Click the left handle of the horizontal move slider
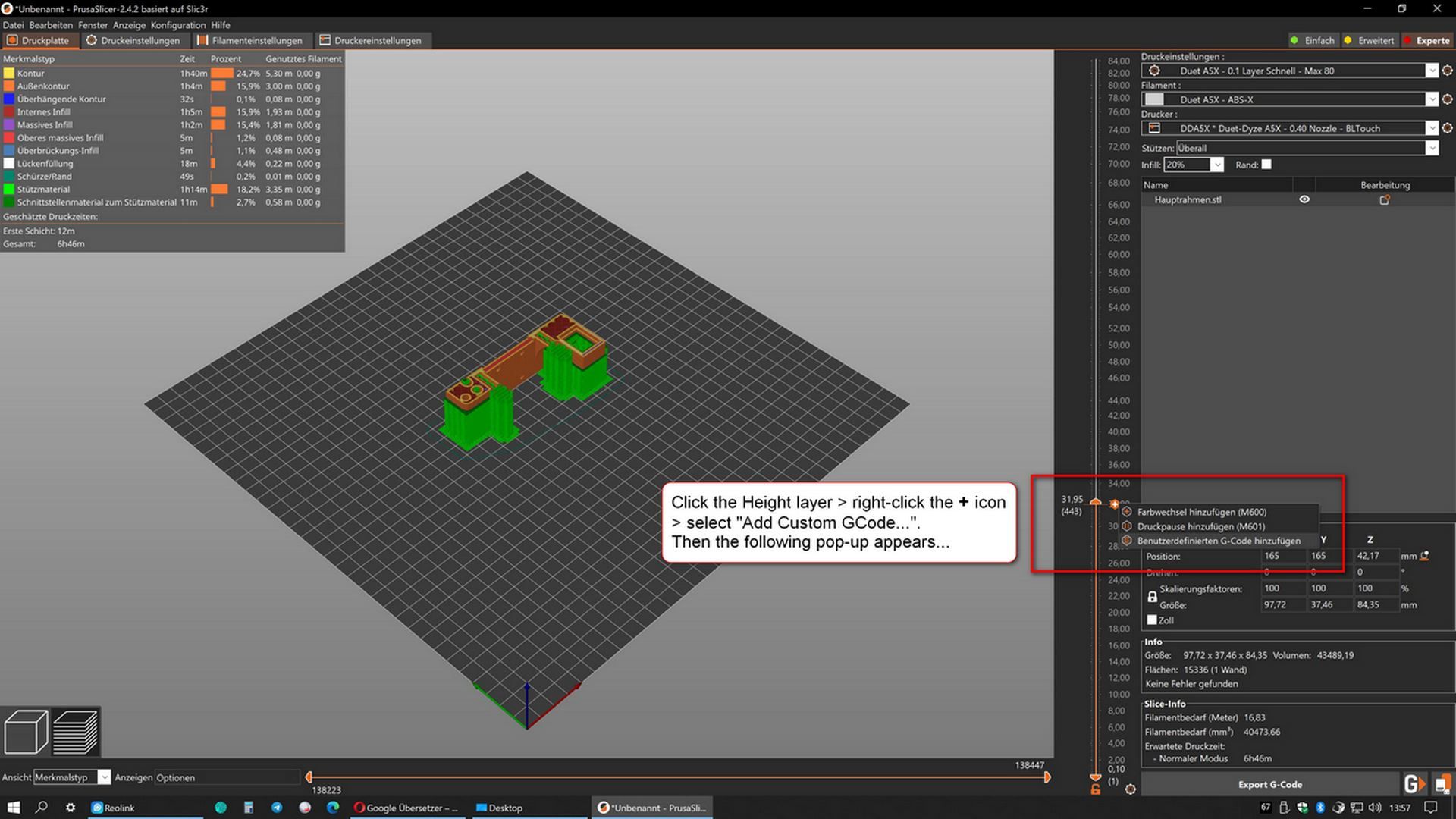Screen dimensions: 1456x819 click(x=309, y=777)
